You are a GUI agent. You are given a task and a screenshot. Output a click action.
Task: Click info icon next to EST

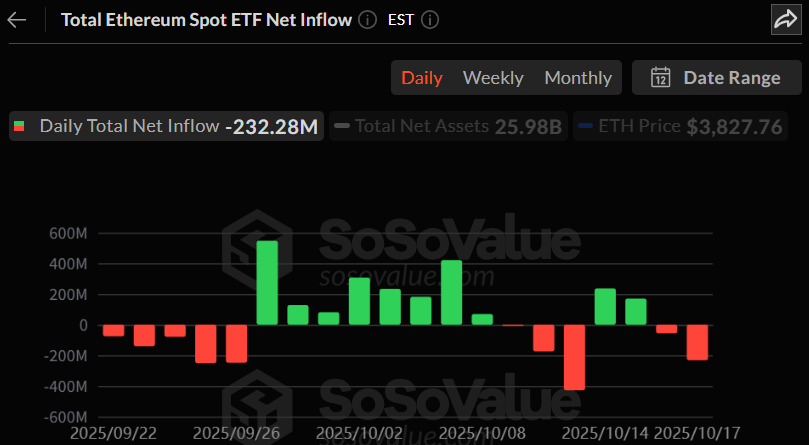point(430,20)
